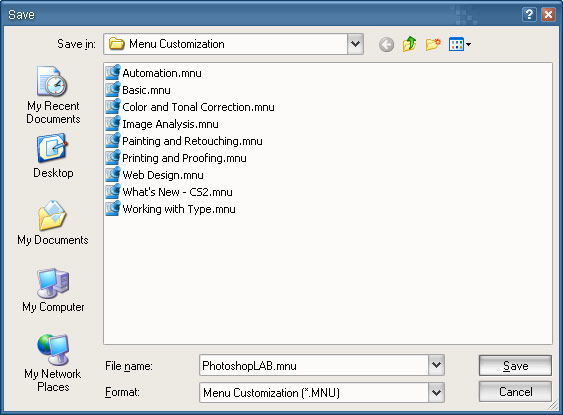Expand the File name dropdown arrow
This screenshot has height=415, width=563.
coord(436,365)
